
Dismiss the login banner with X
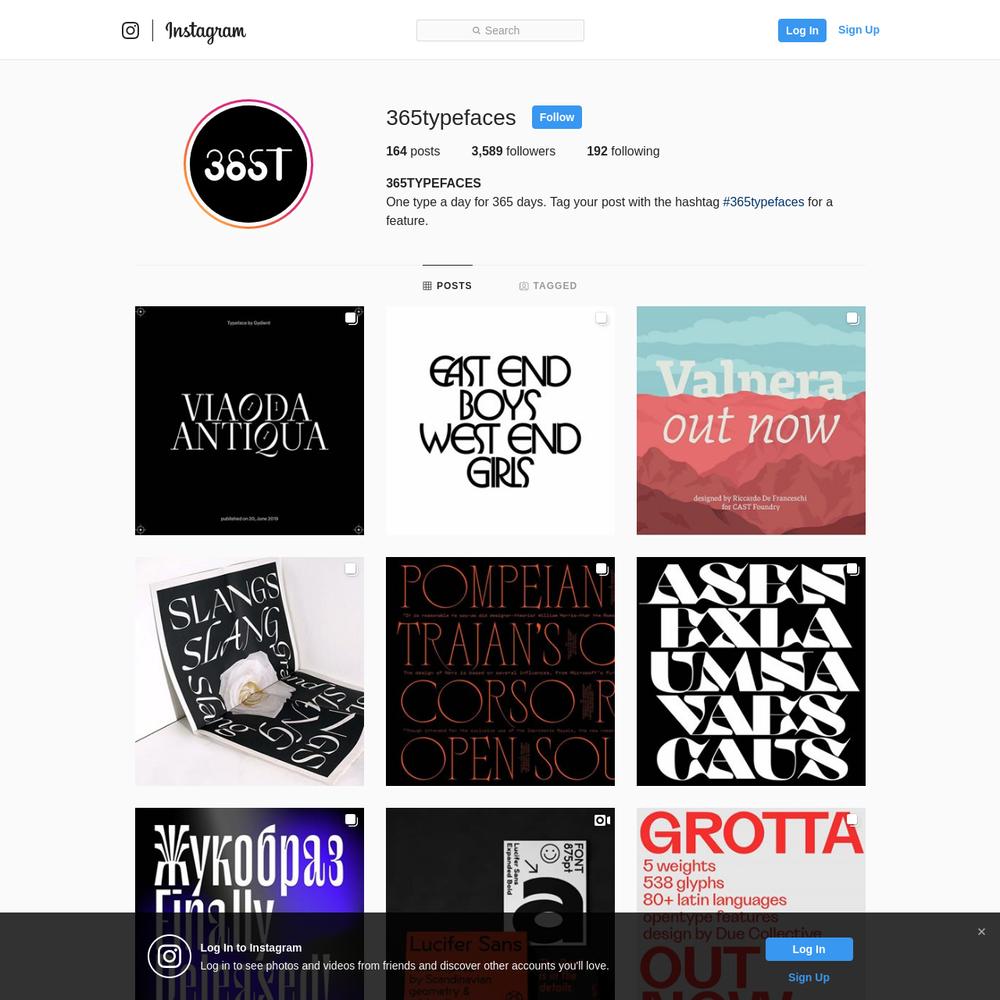tap(982, 932)
